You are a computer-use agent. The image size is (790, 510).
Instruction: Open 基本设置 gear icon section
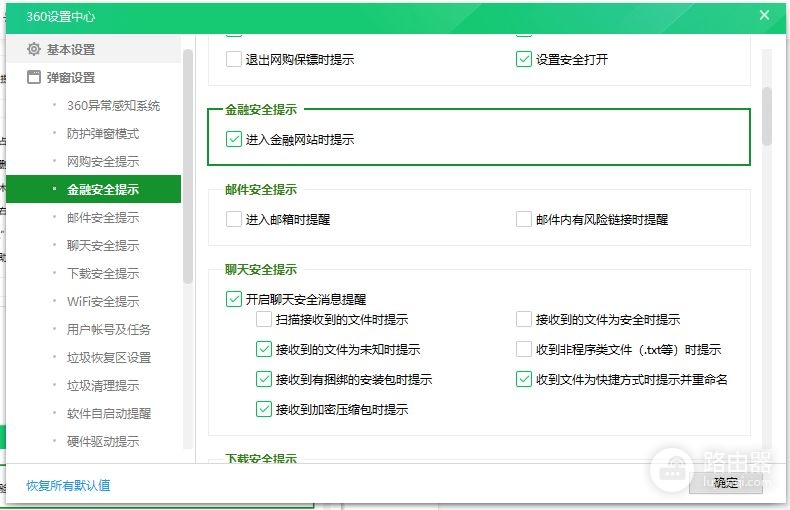coord(34,49)
